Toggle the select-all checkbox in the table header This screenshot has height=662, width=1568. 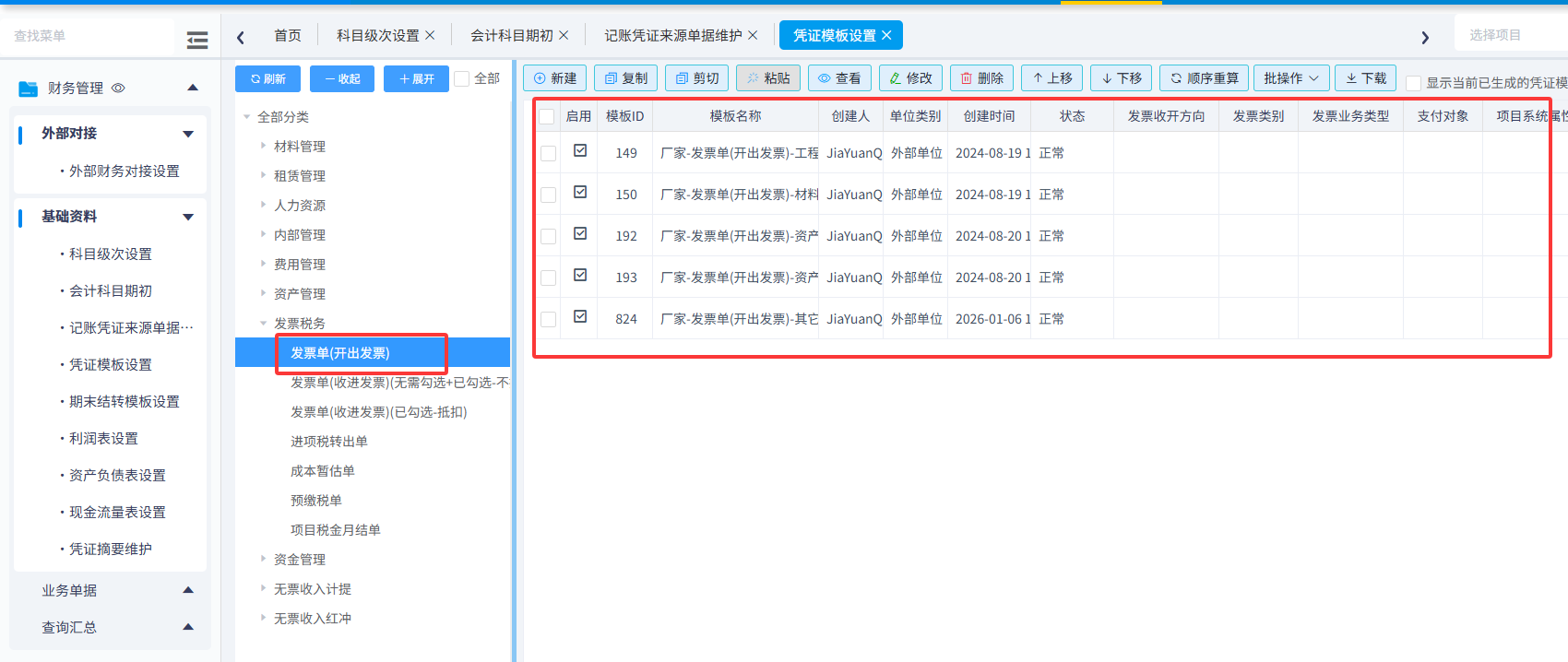point(547,116)
